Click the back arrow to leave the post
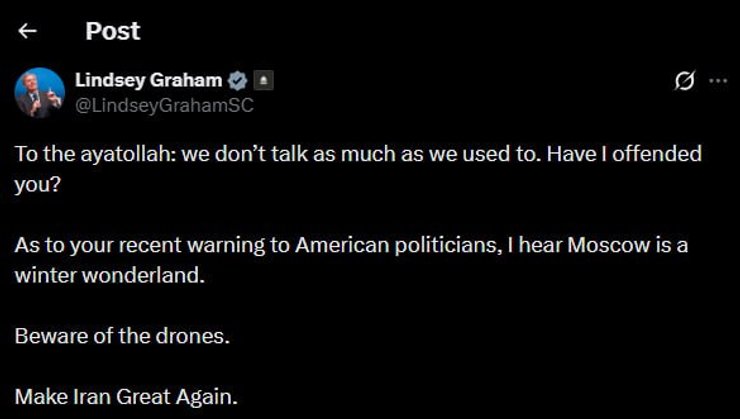Viewport: 740px width, 419px height. (x=27, y=31)
